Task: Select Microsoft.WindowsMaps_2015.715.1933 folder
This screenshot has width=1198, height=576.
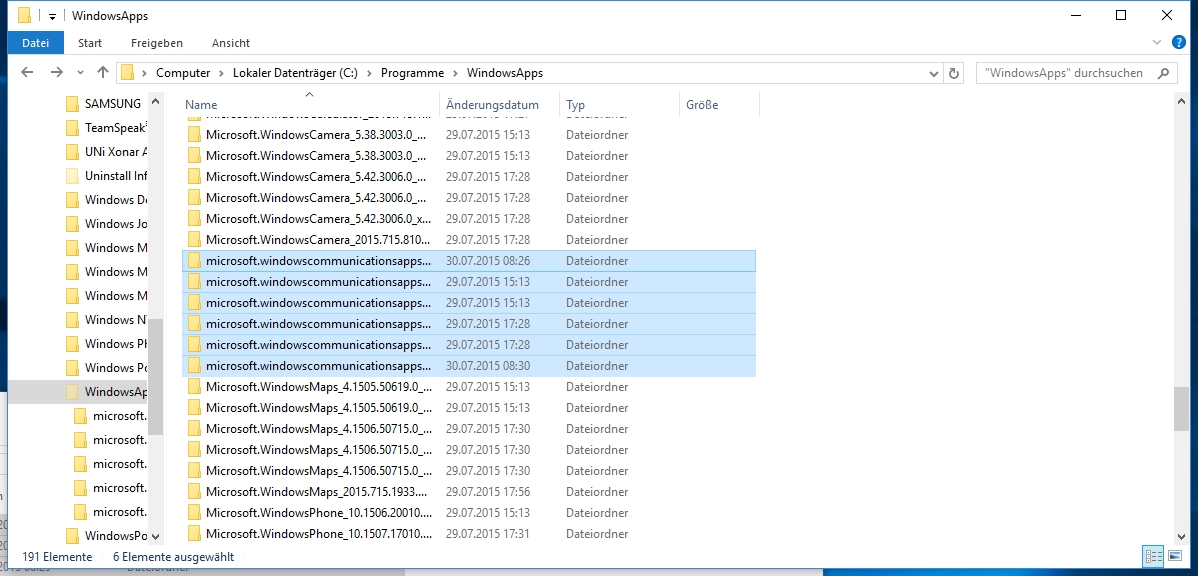Action: pyautogui.click(x=469, y=491)
